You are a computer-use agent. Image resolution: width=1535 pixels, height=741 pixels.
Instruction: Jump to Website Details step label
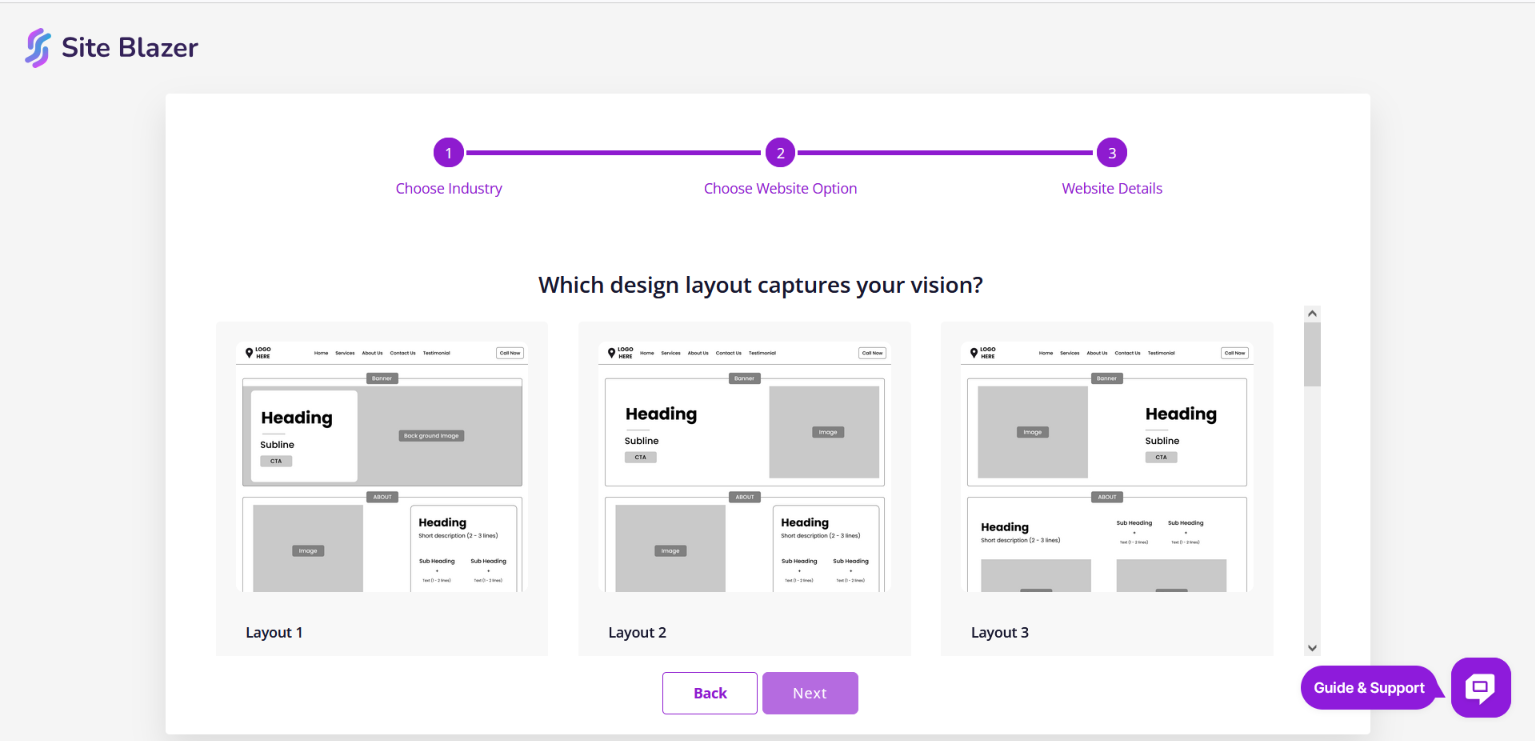pyautogui.click(x=1112, y=188)
